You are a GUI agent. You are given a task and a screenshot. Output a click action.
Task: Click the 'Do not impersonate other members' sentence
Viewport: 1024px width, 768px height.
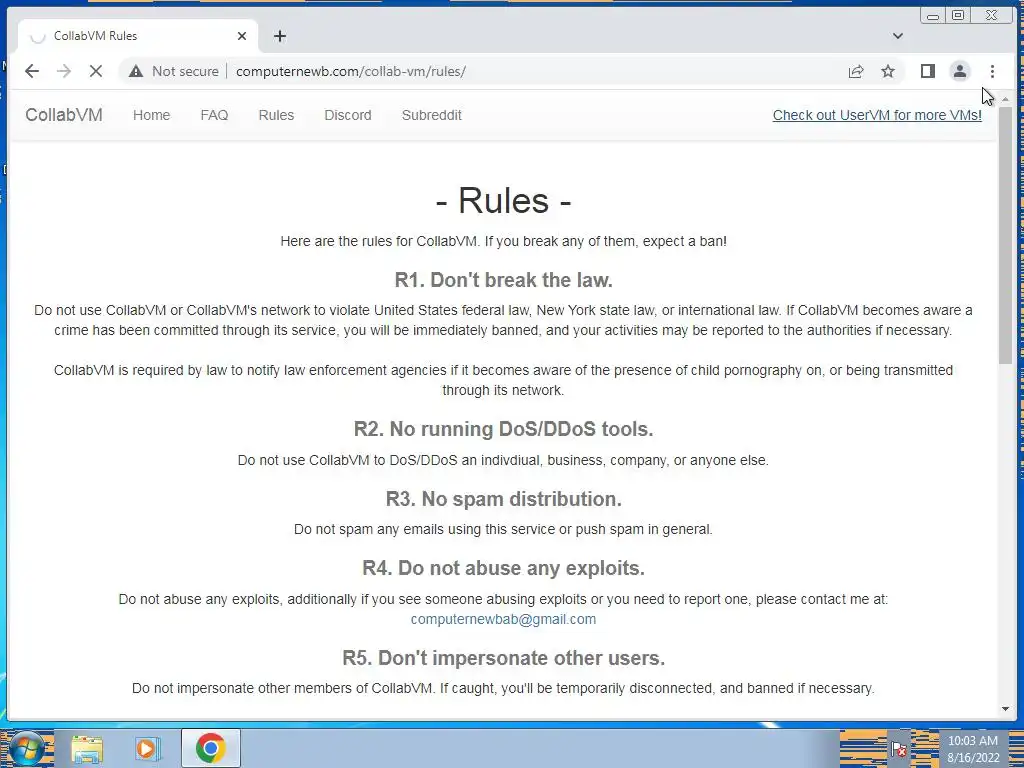[503, 688]
